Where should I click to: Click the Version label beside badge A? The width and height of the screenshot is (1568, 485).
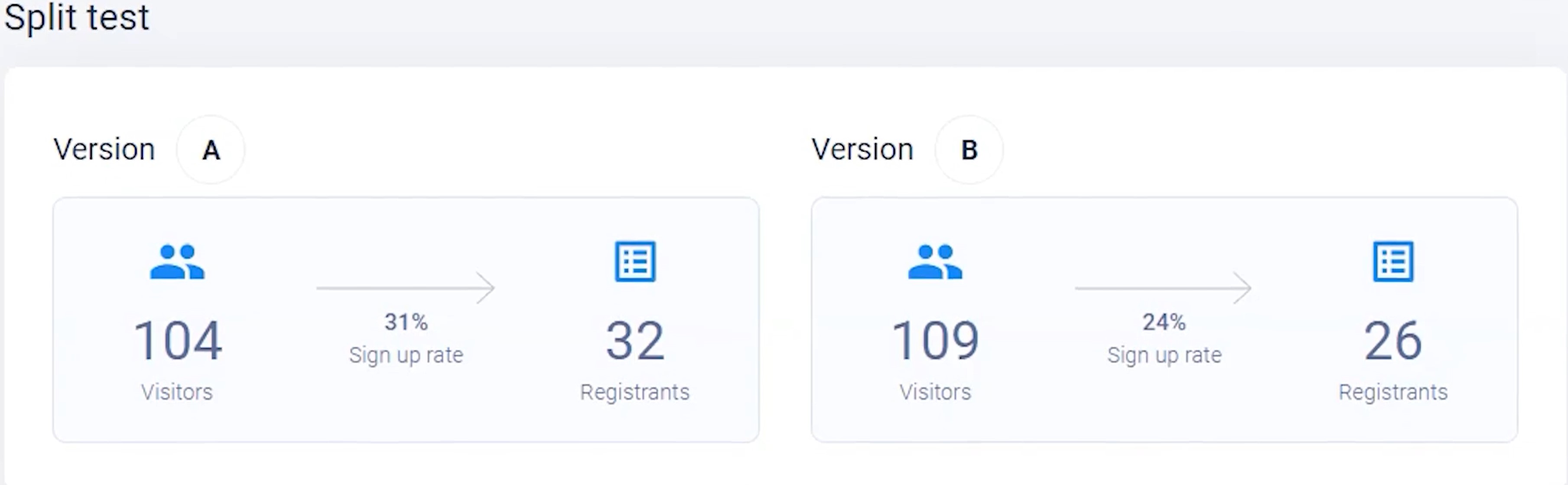(104, 149)
